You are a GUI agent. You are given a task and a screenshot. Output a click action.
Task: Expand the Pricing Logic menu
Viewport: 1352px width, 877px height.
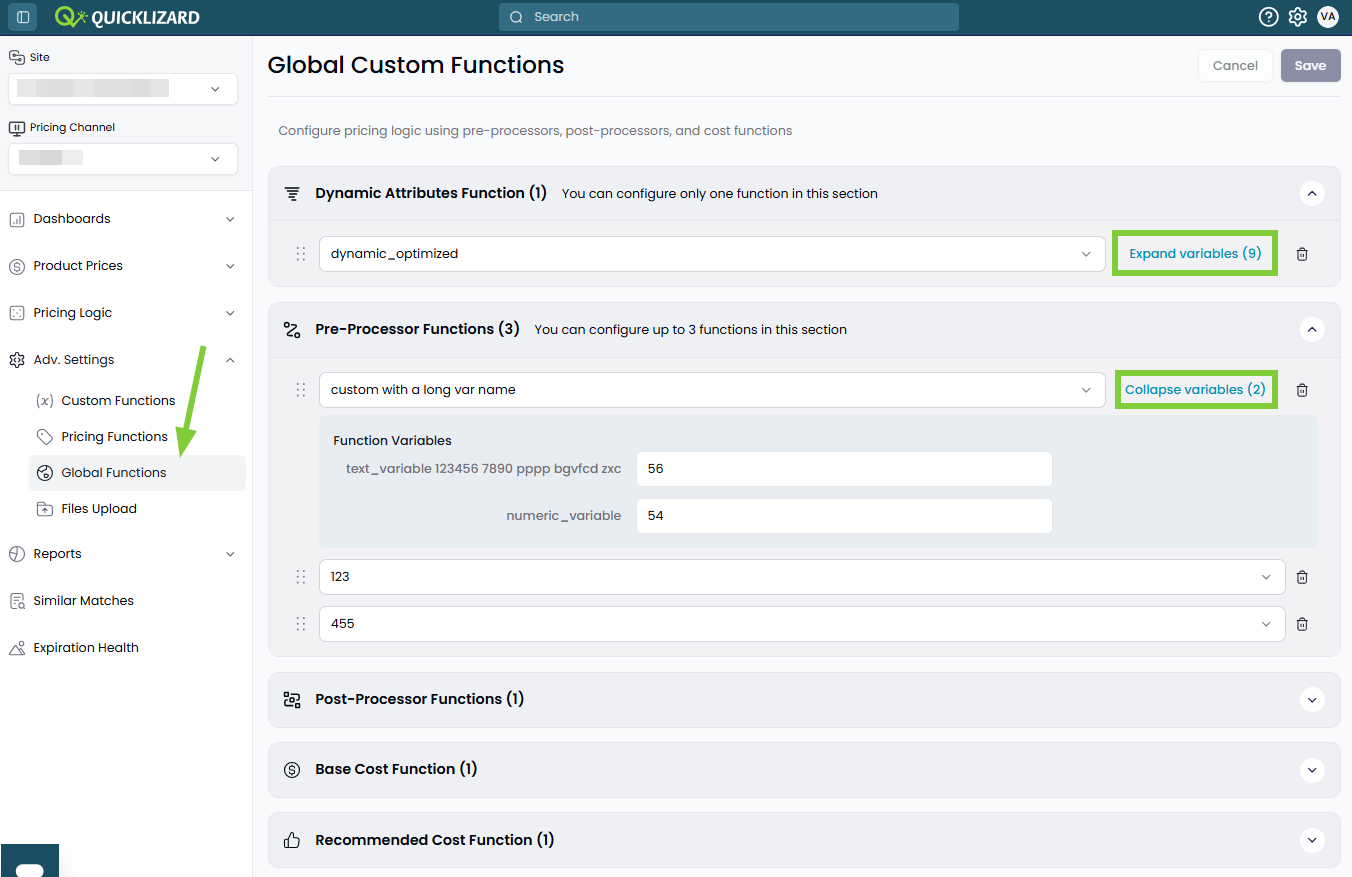click(x=230, y=313)
